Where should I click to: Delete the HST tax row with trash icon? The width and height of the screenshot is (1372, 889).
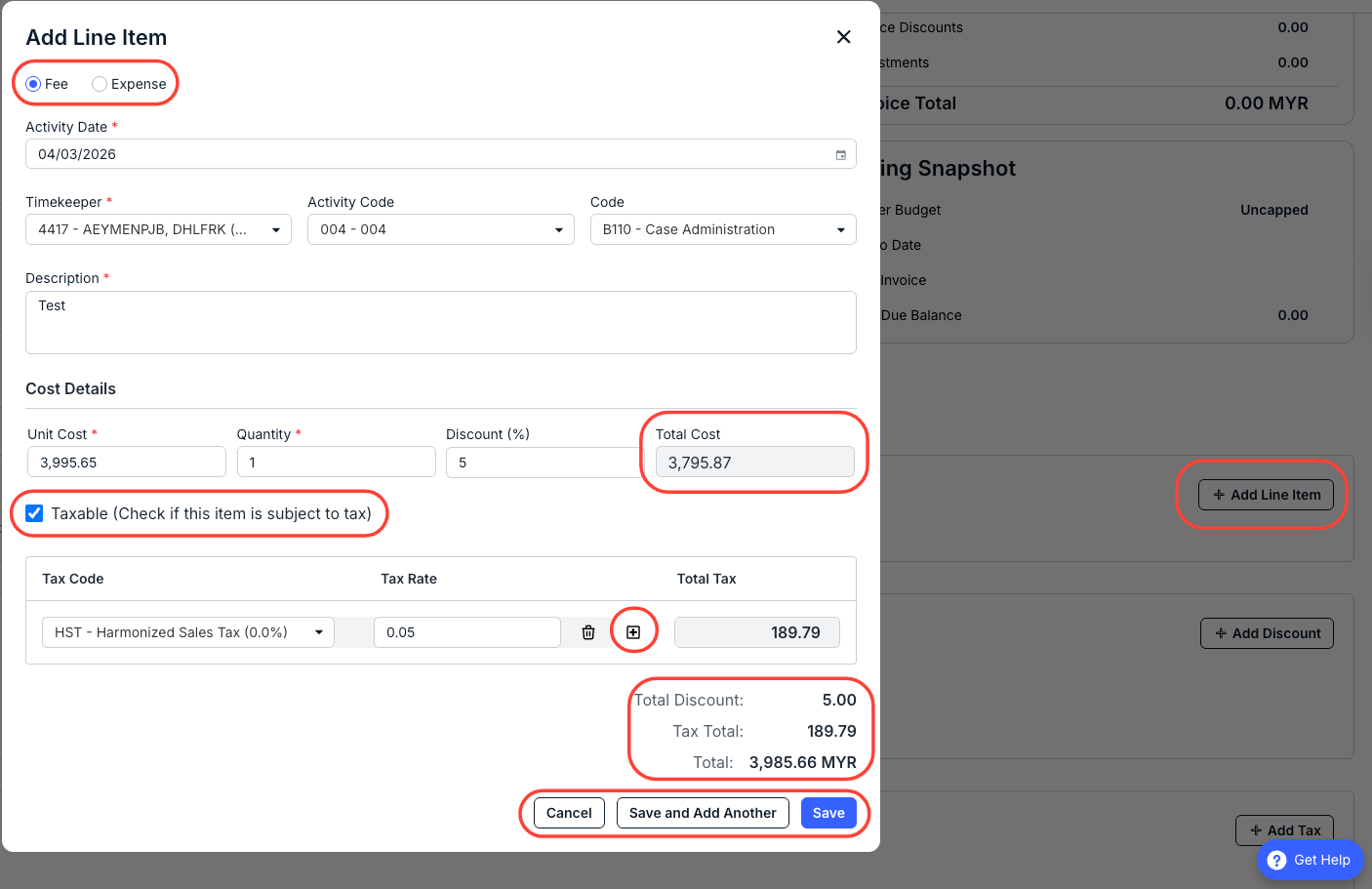588,632
